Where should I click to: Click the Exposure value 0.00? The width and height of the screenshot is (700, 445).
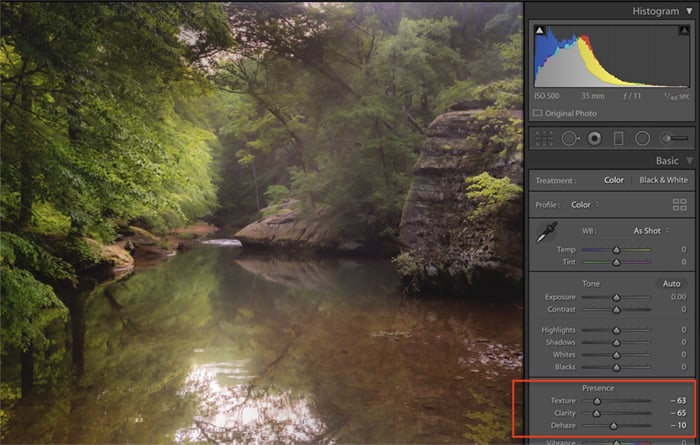click(678, 297)
